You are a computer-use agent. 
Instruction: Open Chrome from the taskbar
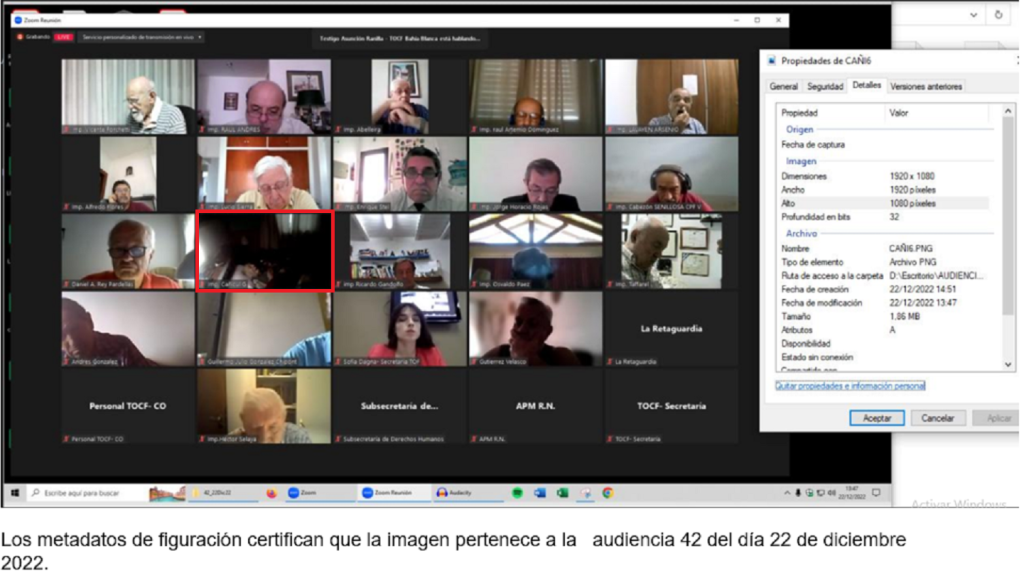point(607,493)
